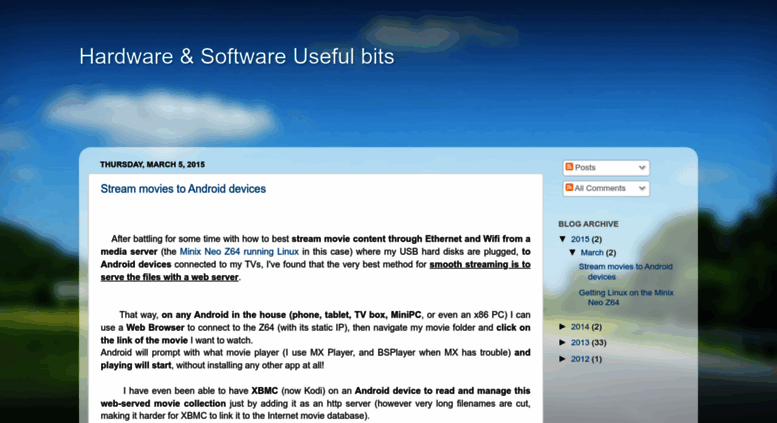Expand the 2014 archive year
The image size is (777, 423).
click(563, 326)
